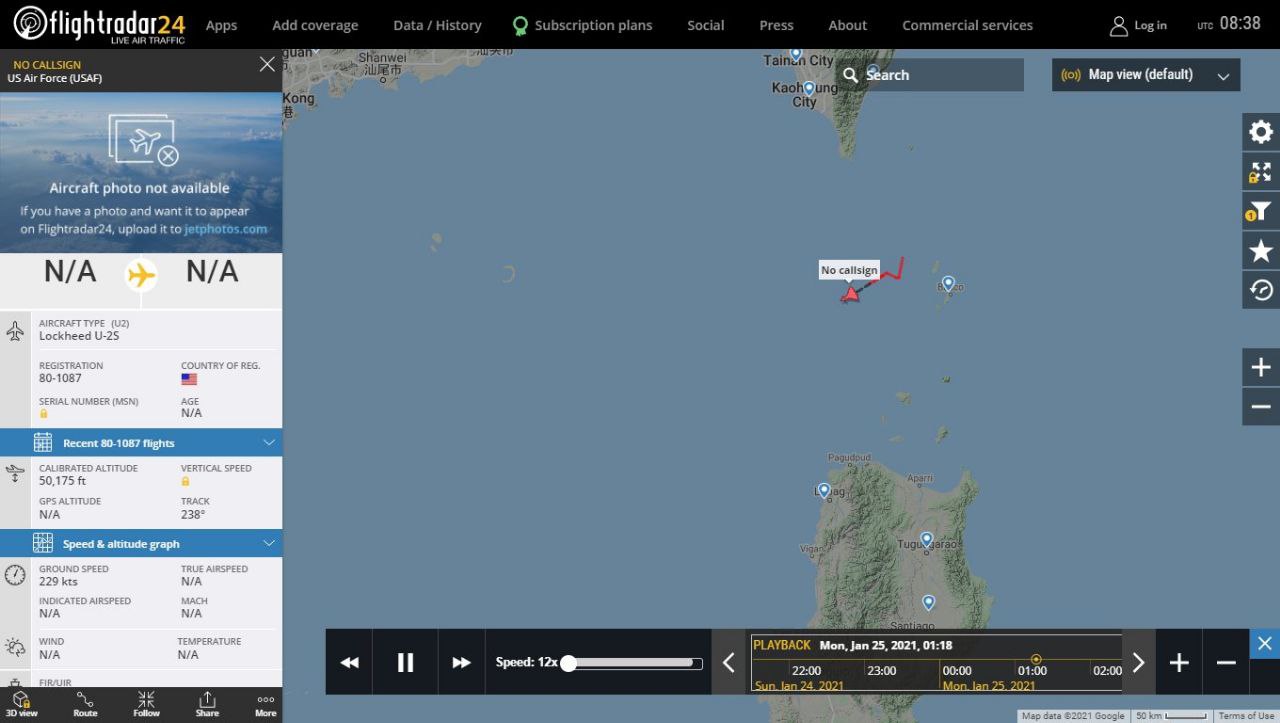Share this flight
1280x723 pixels.
(207, 705)
